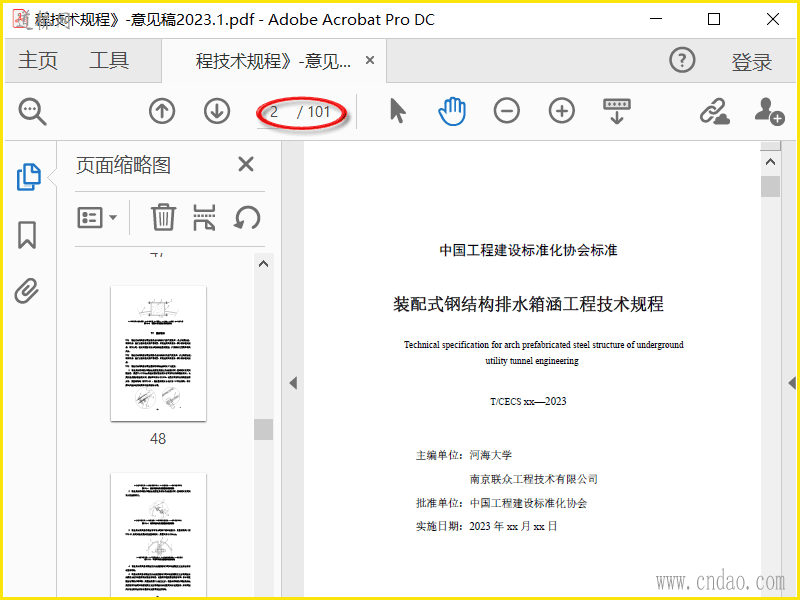800x600 pixels.
Task: Maximize the Acrobat window
Action: click(714, 19)
